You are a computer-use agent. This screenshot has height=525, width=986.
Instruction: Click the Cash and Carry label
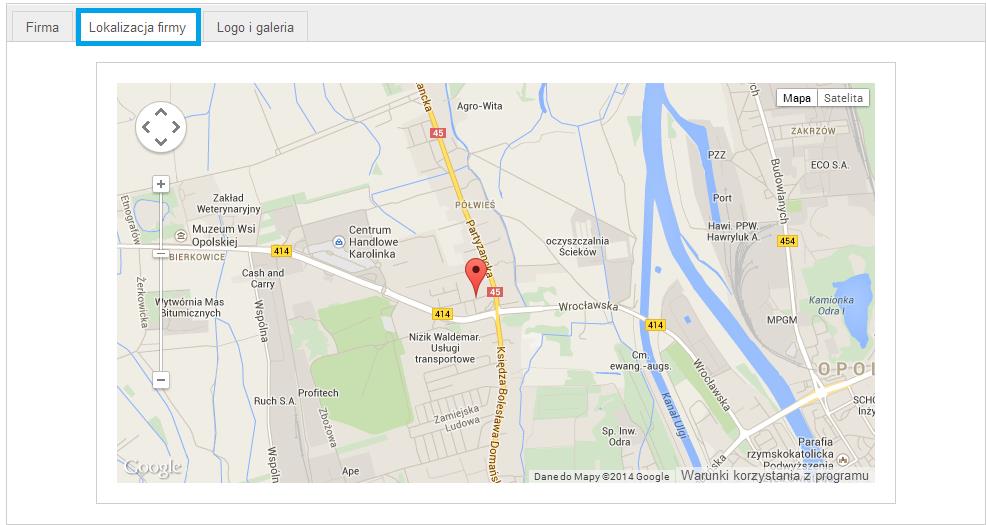point(263,279)
